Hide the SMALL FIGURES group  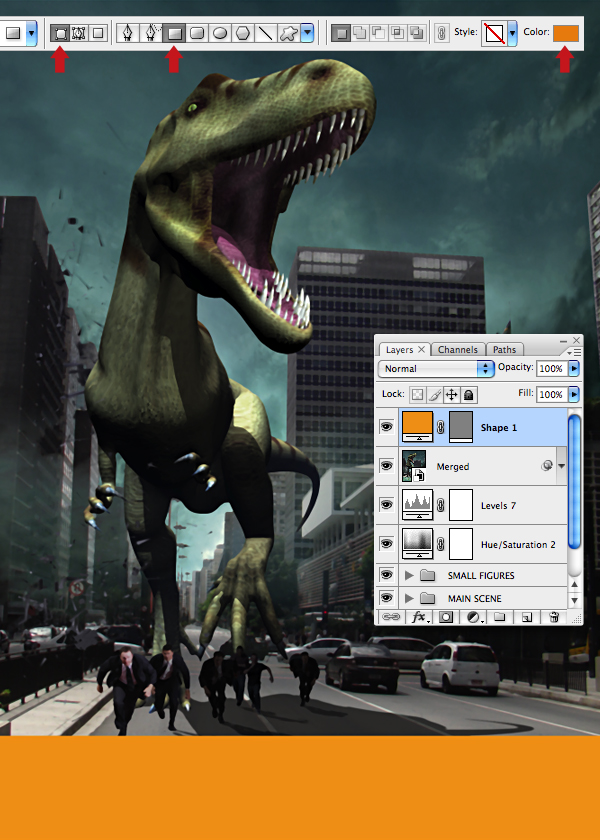tap(386, 575)
